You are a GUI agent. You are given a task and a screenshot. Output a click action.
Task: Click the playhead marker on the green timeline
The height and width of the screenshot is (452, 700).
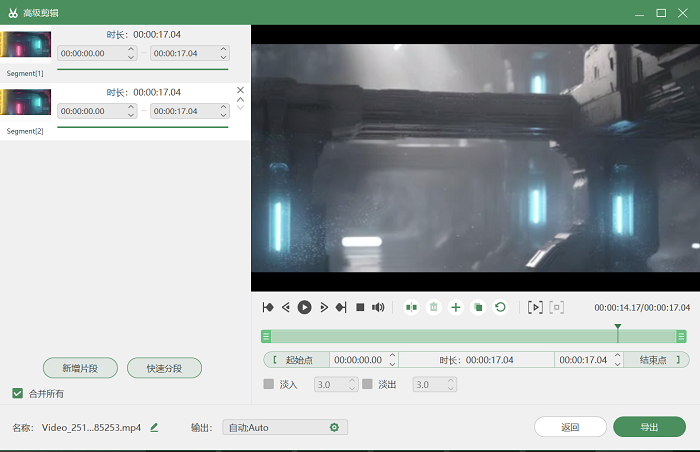[x=617, y=327]
